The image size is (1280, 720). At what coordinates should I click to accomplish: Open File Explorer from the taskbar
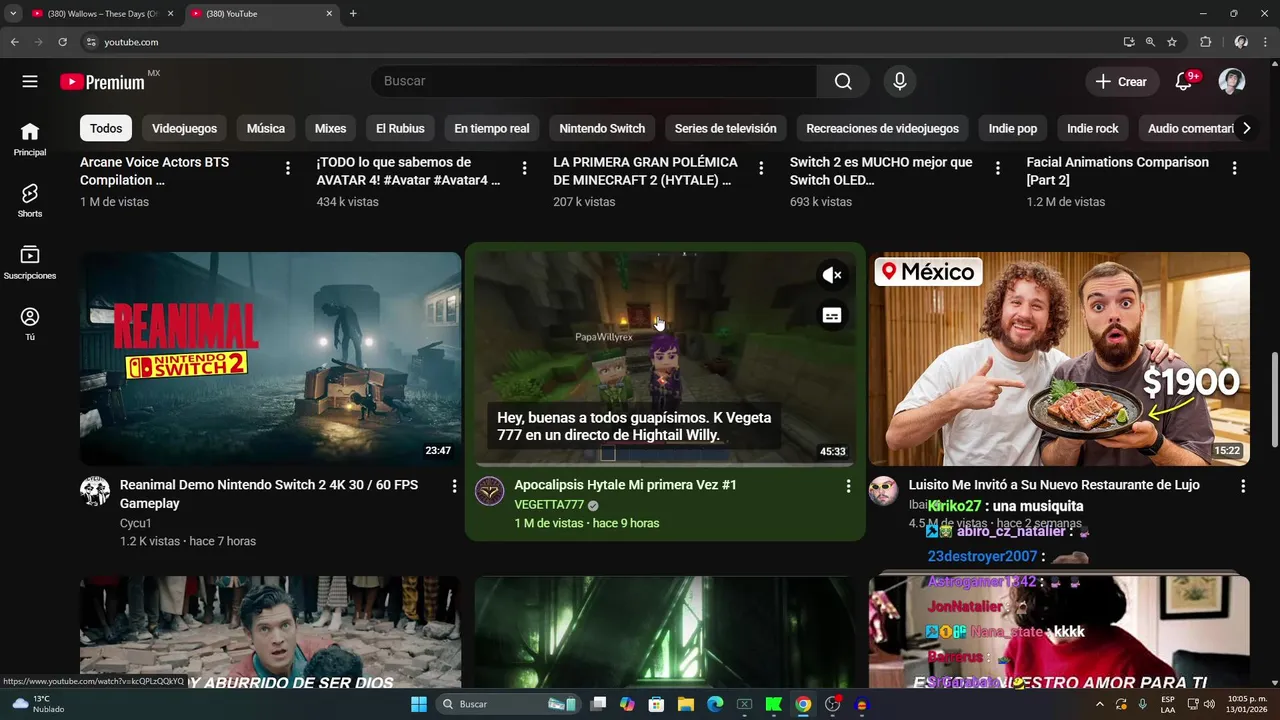coord(686,704)
